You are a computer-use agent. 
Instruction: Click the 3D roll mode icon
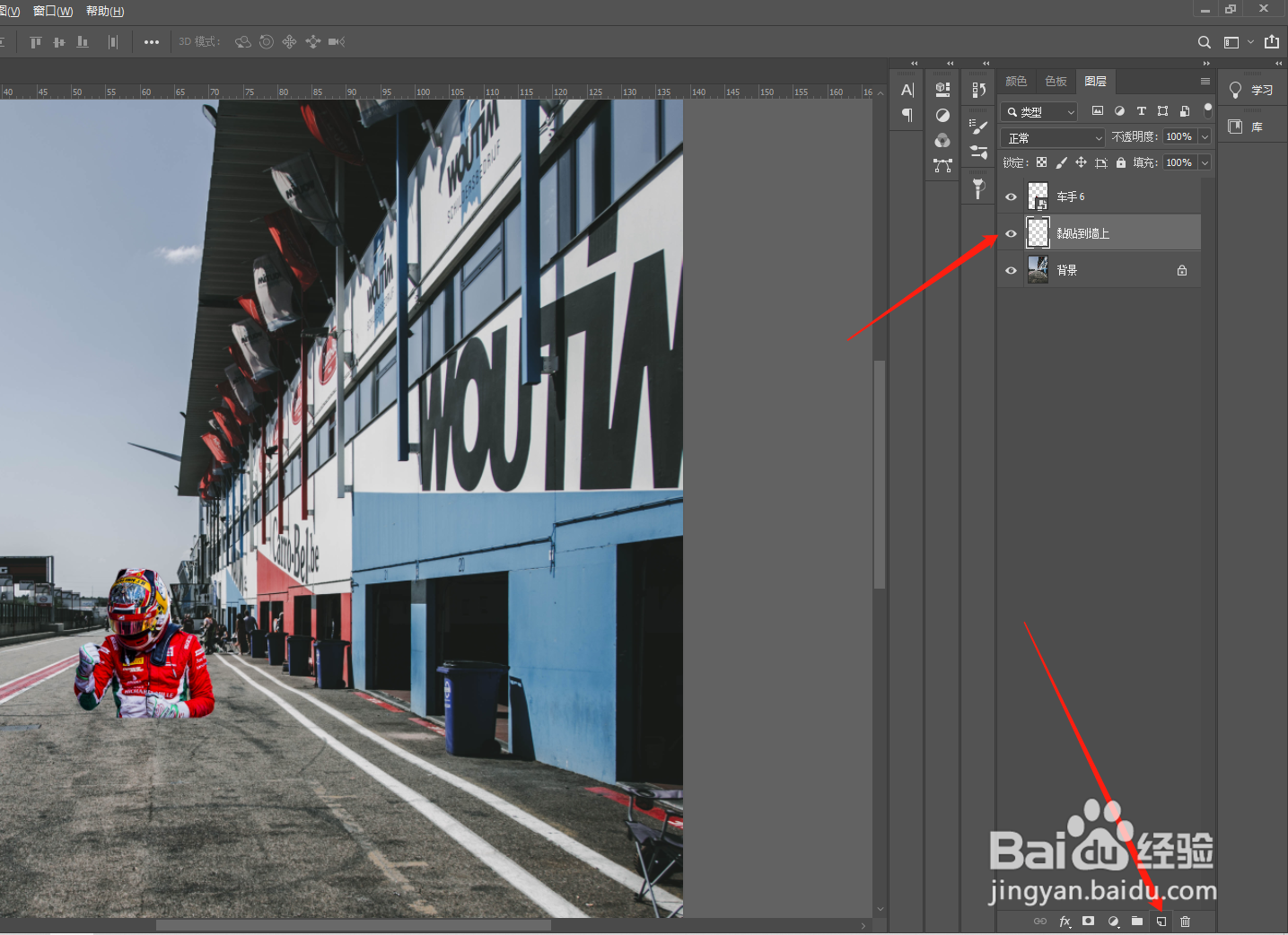point(267,42)
